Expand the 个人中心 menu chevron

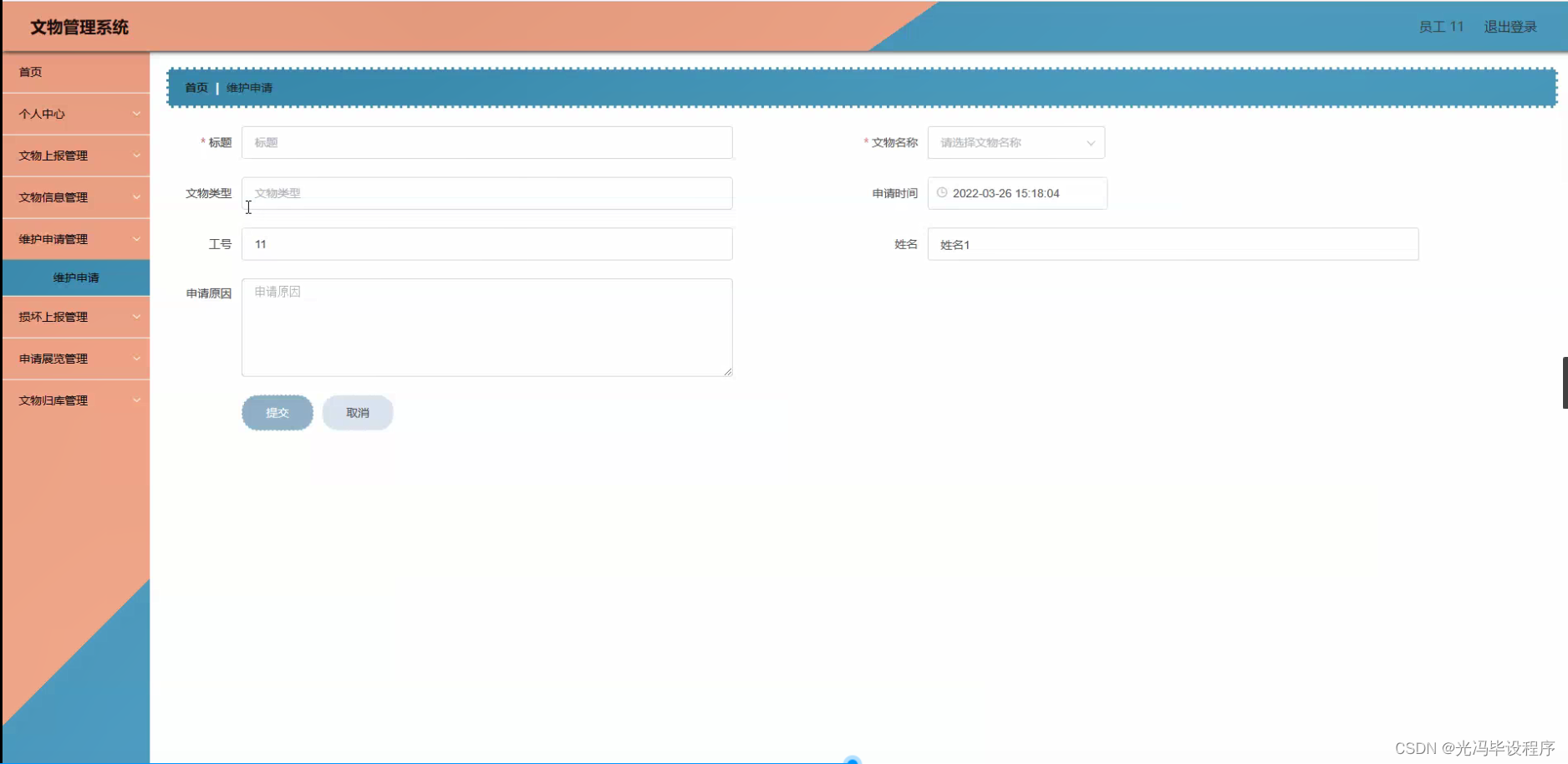click(136, 114)
